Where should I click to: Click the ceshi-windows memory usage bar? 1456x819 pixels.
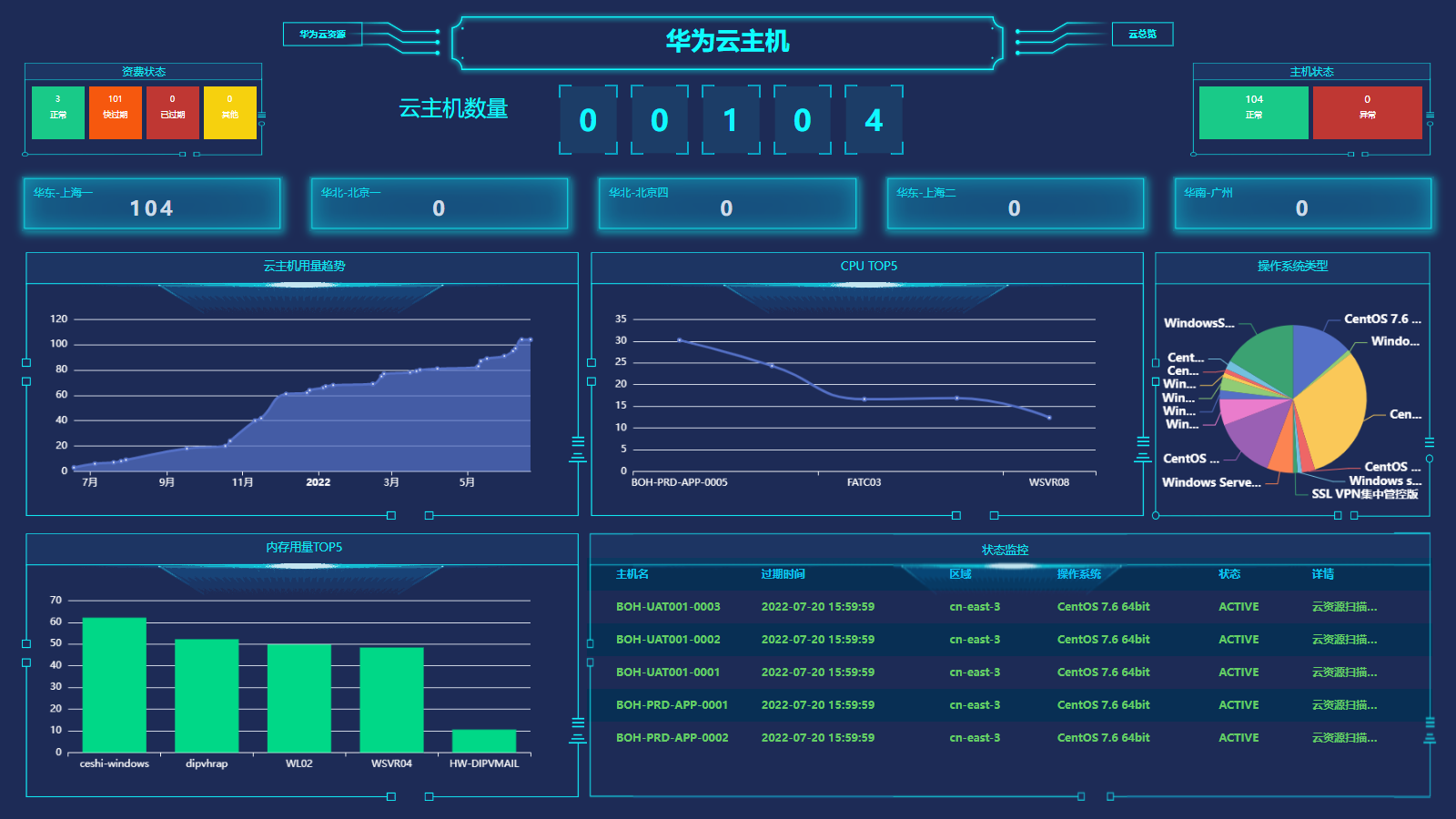(x=115, y=684)
